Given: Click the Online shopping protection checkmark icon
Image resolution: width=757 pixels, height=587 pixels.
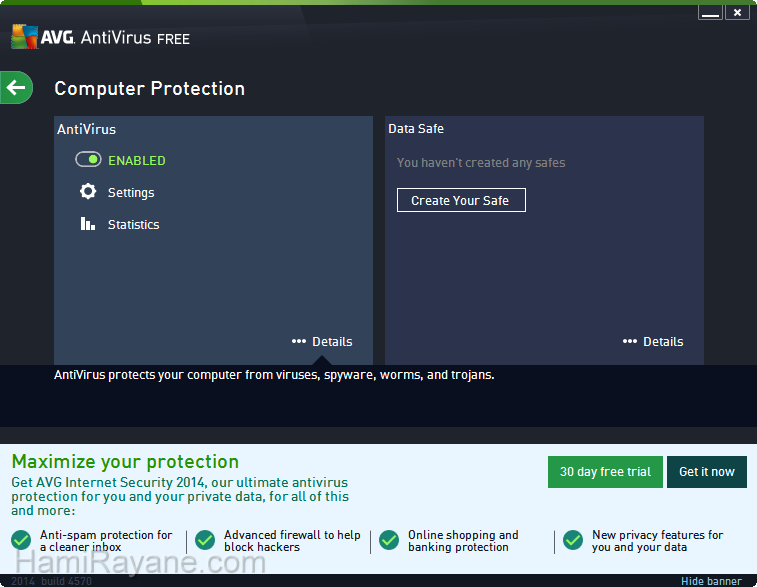Looking at the screenshot, I should tap(389, 540).
